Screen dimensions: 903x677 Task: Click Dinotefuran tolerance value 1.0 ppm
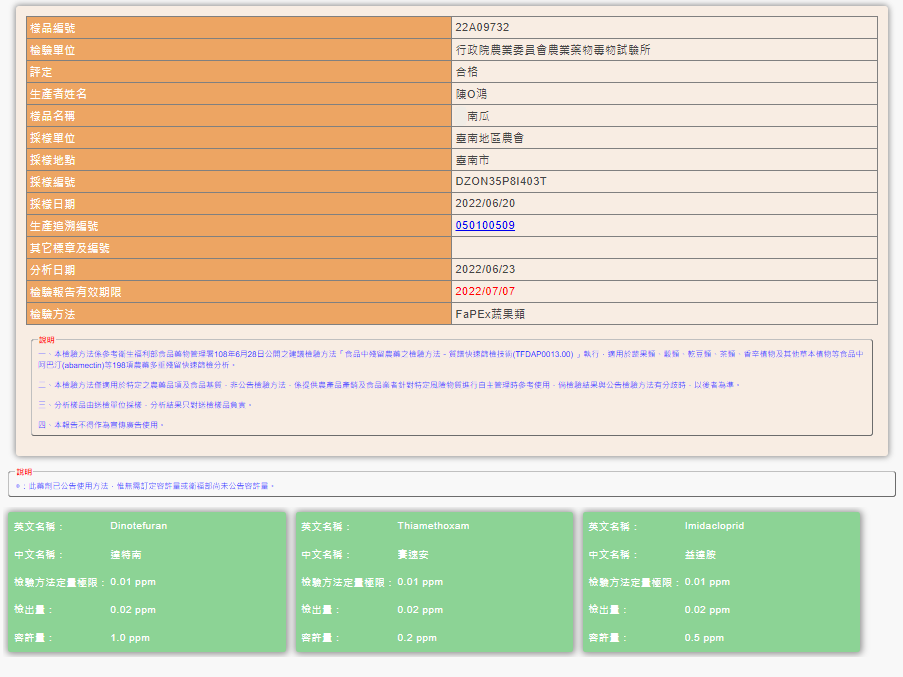130,638
